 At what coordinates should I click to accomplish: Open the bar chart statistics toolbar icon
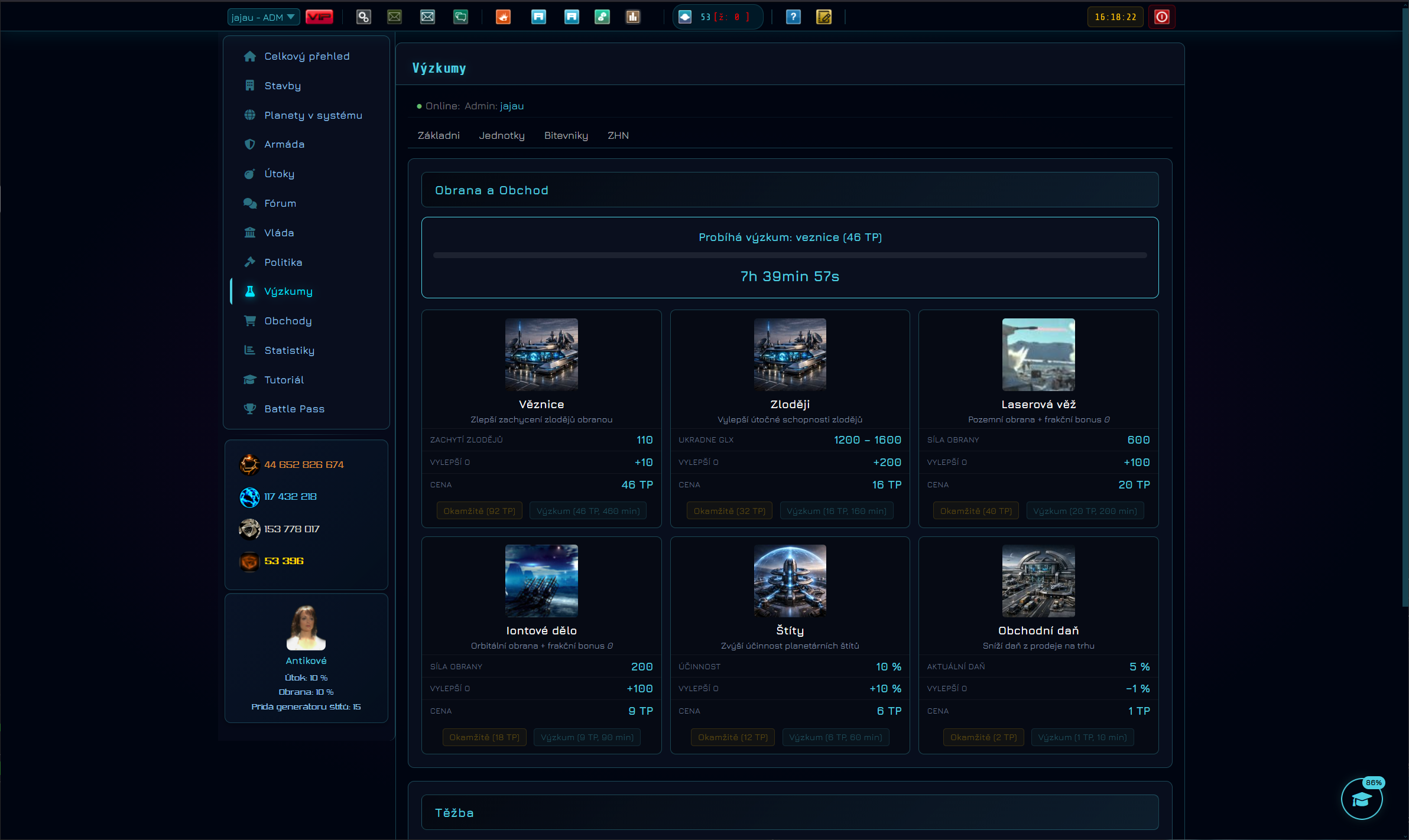point(633,17)
